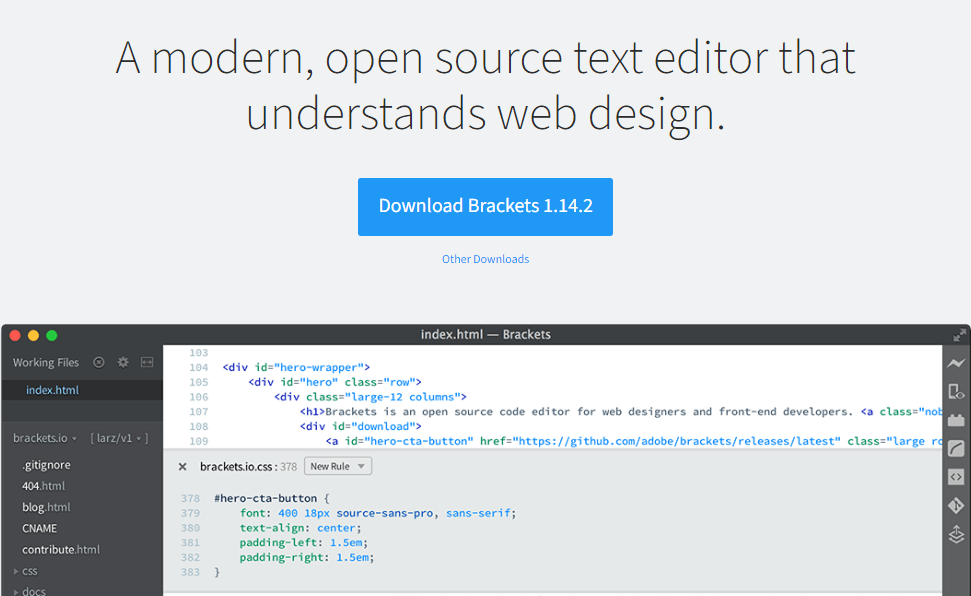Screen dimensions: 971x596
Task: Open the Working Files gear settings icon
Action: click(123, 362)
